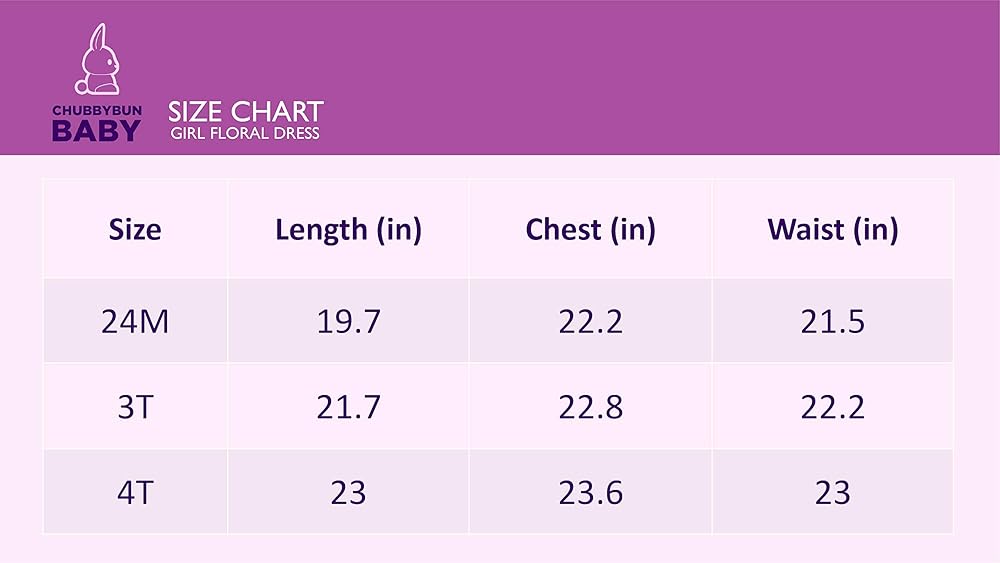The height and width of the screenshot is (563, 1000).
Task: Click the 4T size row label
Action: [135, 492]
